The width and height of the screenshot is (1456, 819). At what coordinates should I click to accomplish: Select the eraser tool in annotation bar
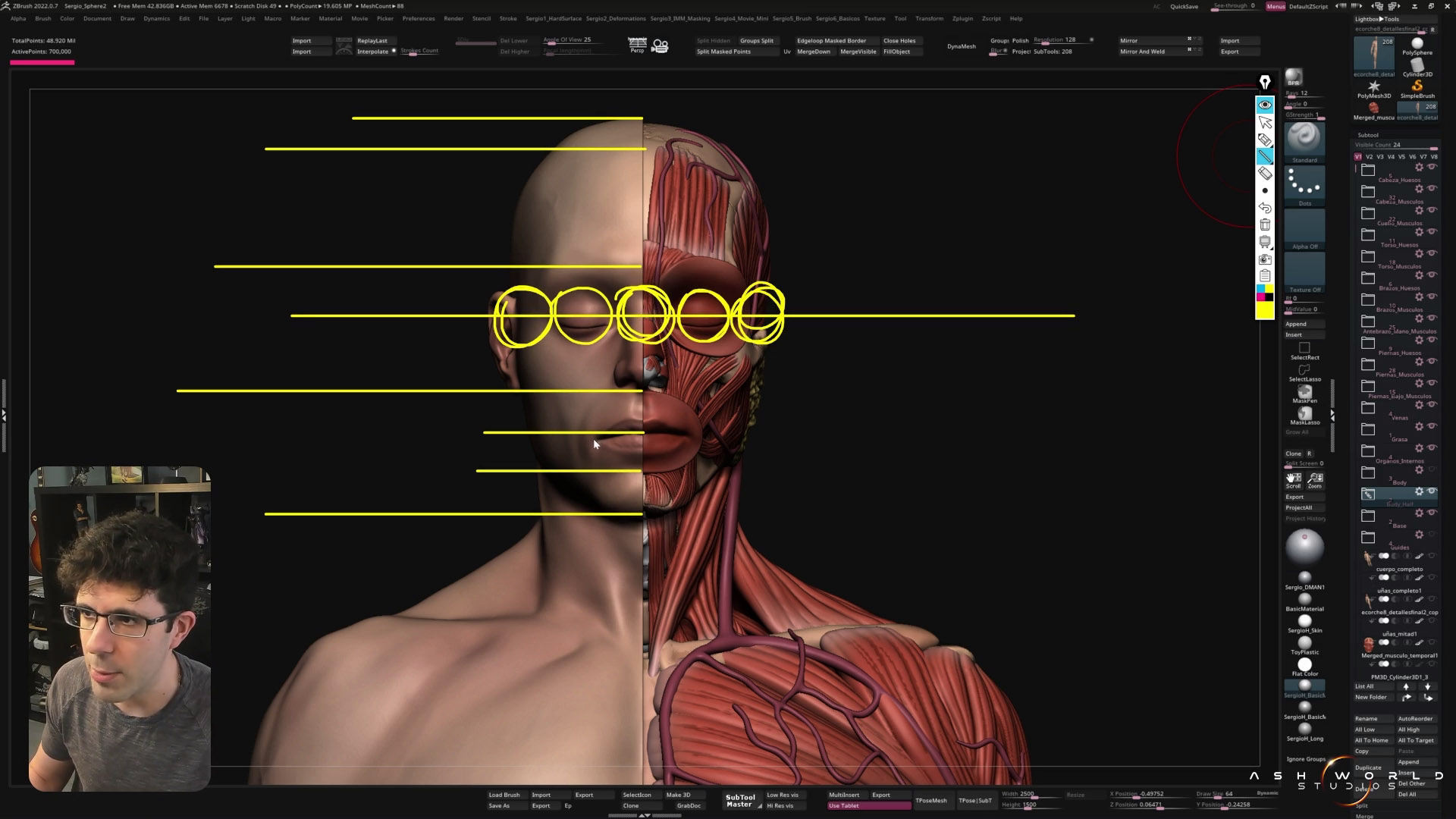1265,174
